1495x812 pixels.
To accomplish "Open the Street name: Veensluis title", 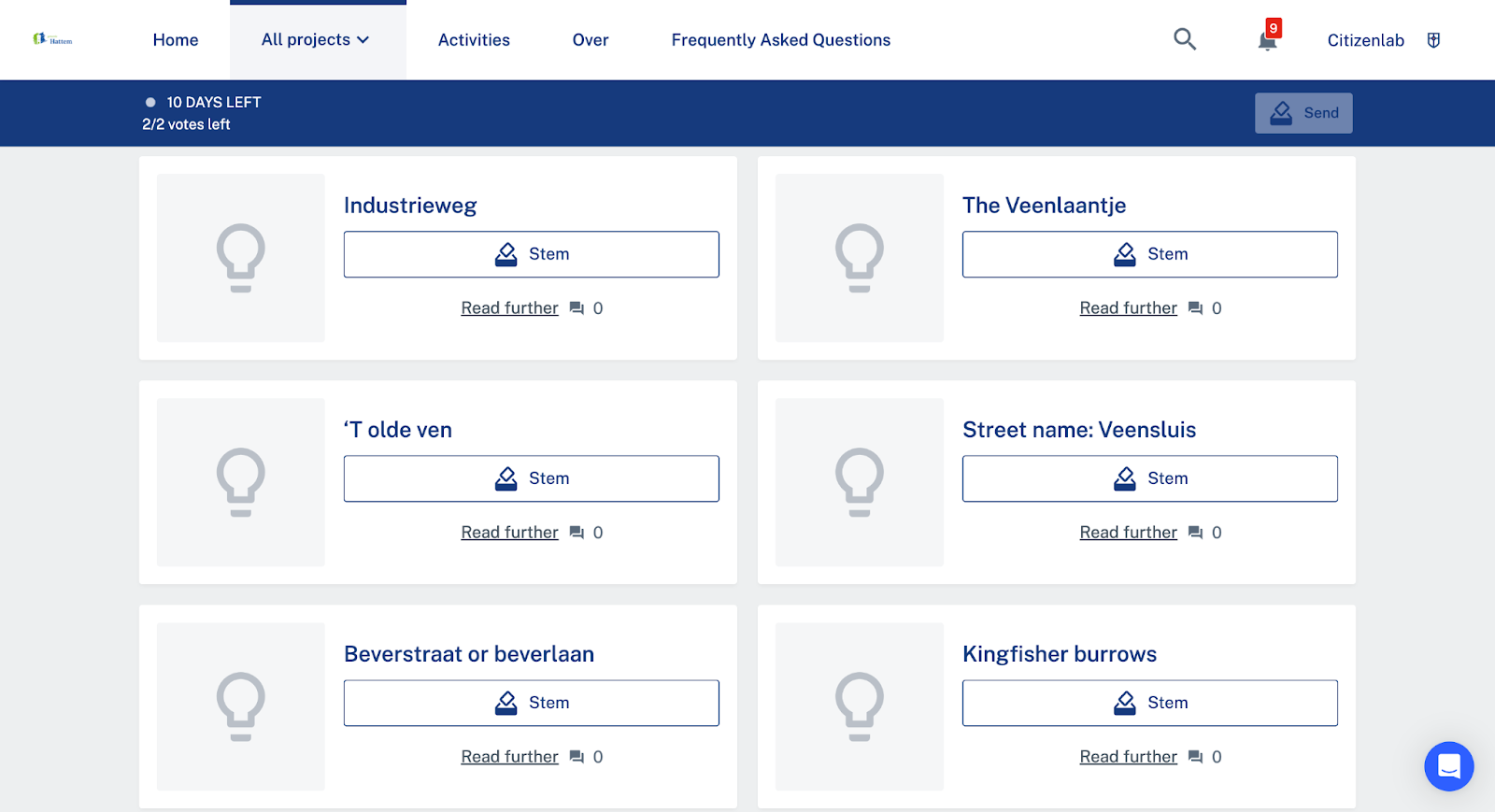I will coord(1078,430).
